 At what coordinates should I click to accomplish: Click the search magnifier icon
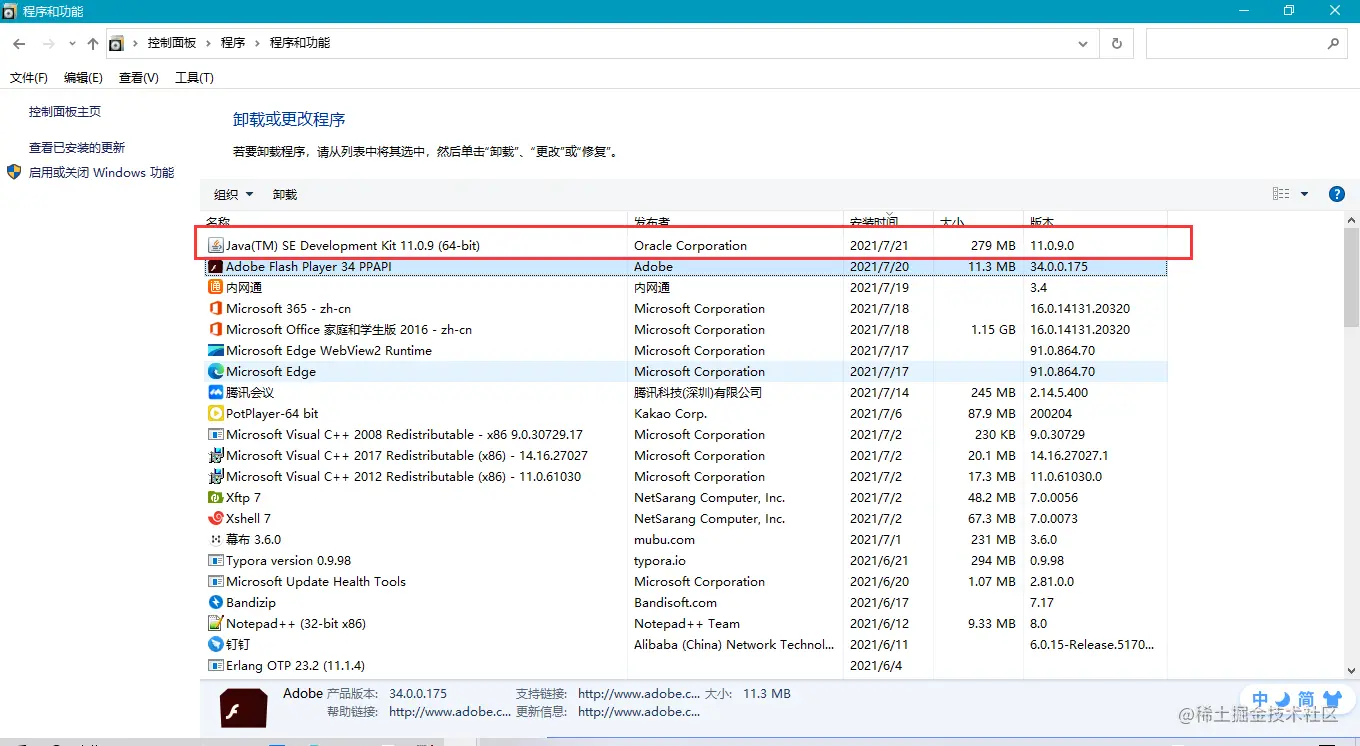click(x=1333, y=44)
